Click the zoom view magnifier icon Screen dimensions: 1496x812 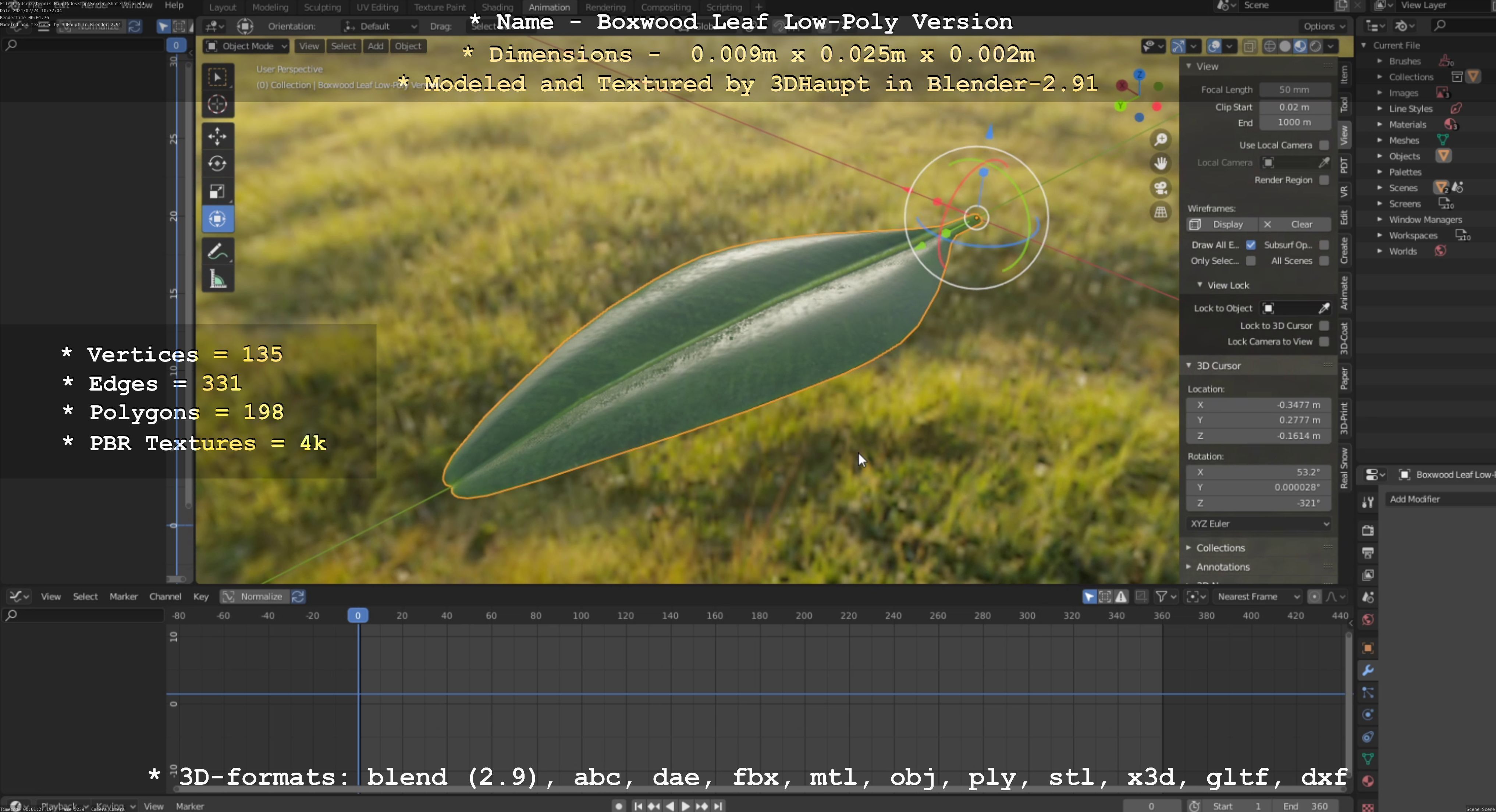click(1161, 140)
